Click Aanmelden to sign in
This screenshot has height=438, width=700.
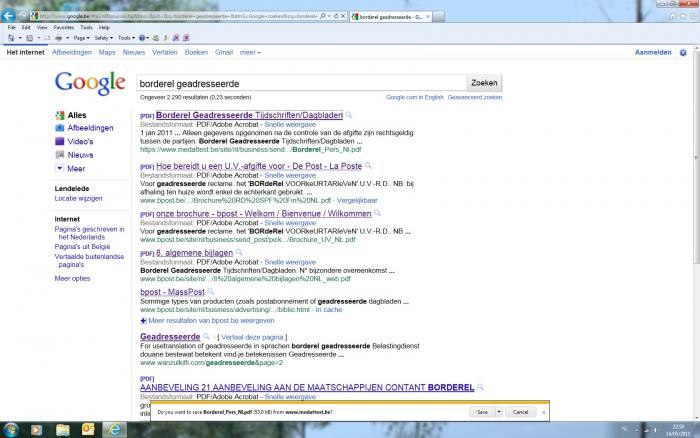point(653,52)
